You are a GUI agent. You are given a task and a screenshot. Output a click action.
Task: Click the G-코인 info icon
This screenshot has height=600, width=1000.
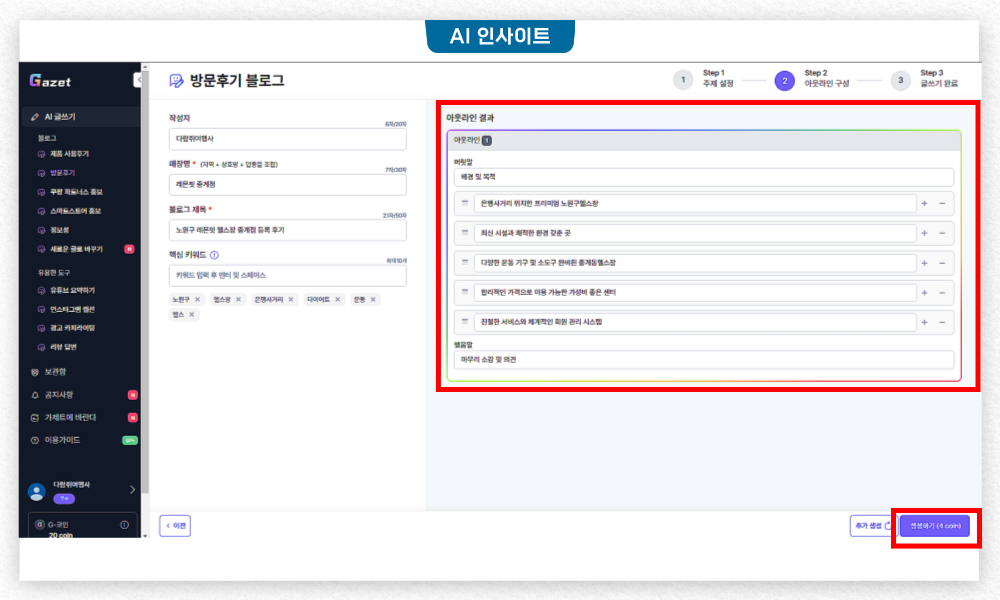(124, 525)
